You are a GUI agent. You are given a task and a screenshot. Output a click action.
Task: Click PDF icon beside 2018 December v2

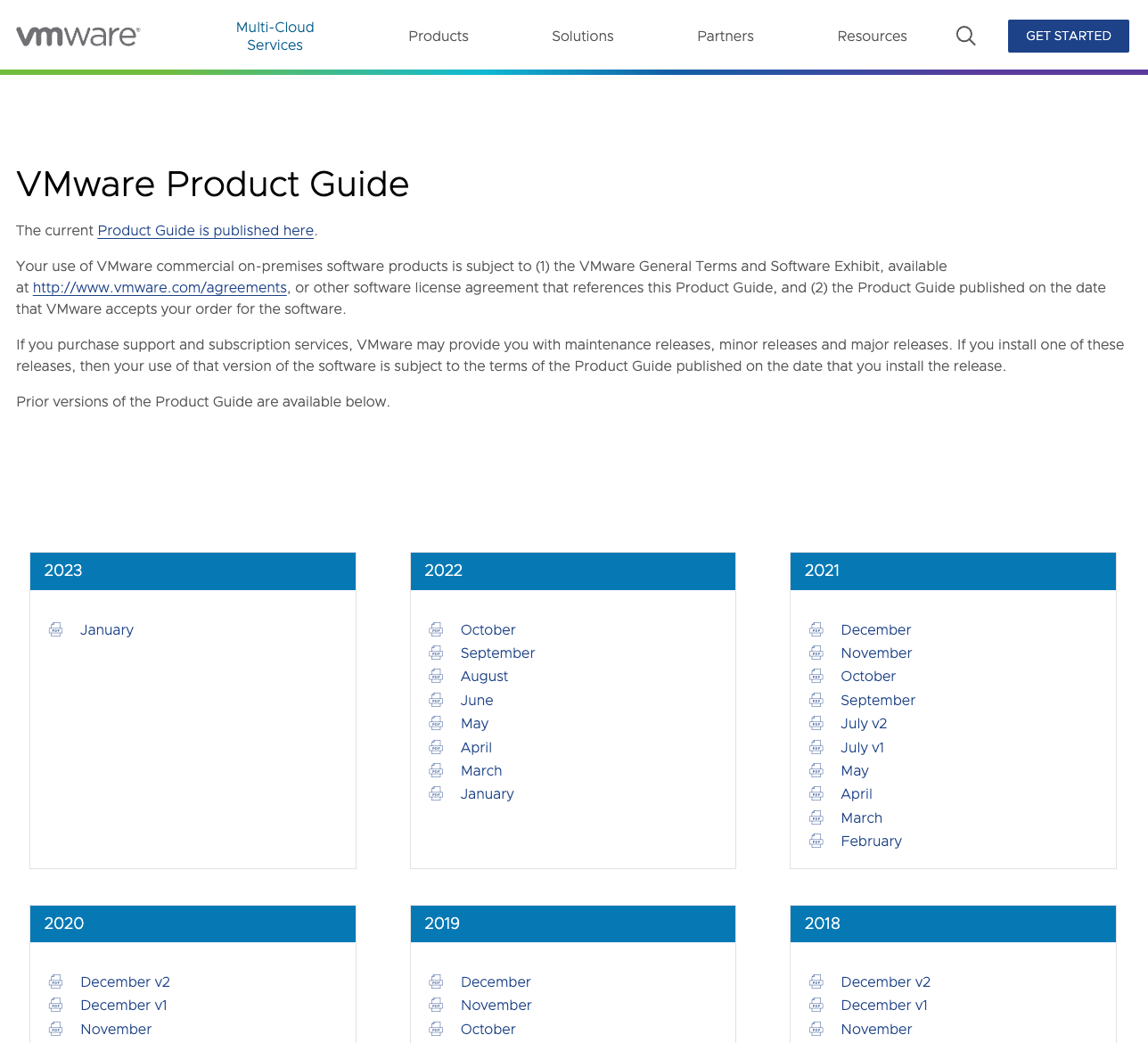[816, 981]
